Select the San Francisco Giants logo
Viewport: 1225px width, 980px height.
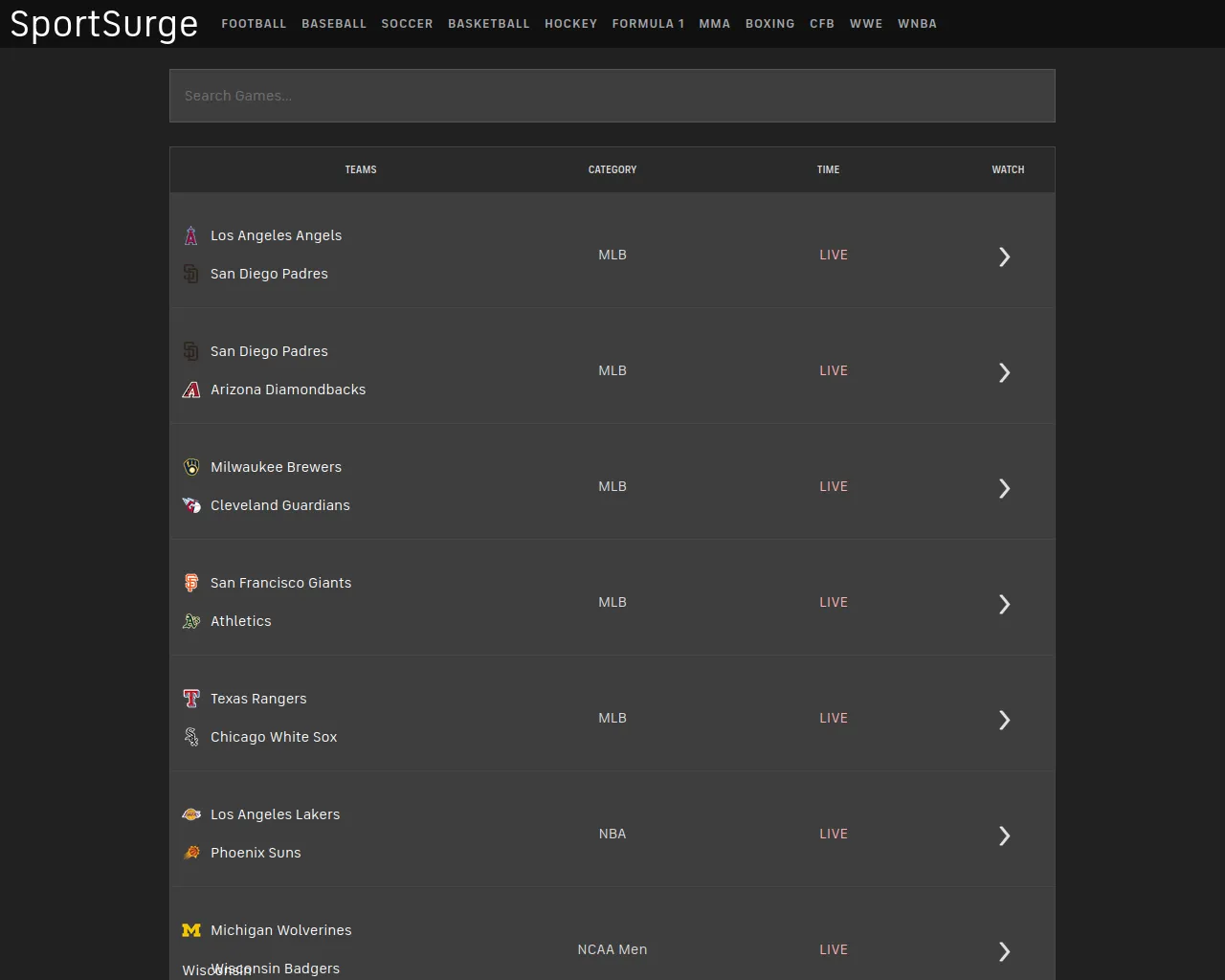click(x=190, y=582)
